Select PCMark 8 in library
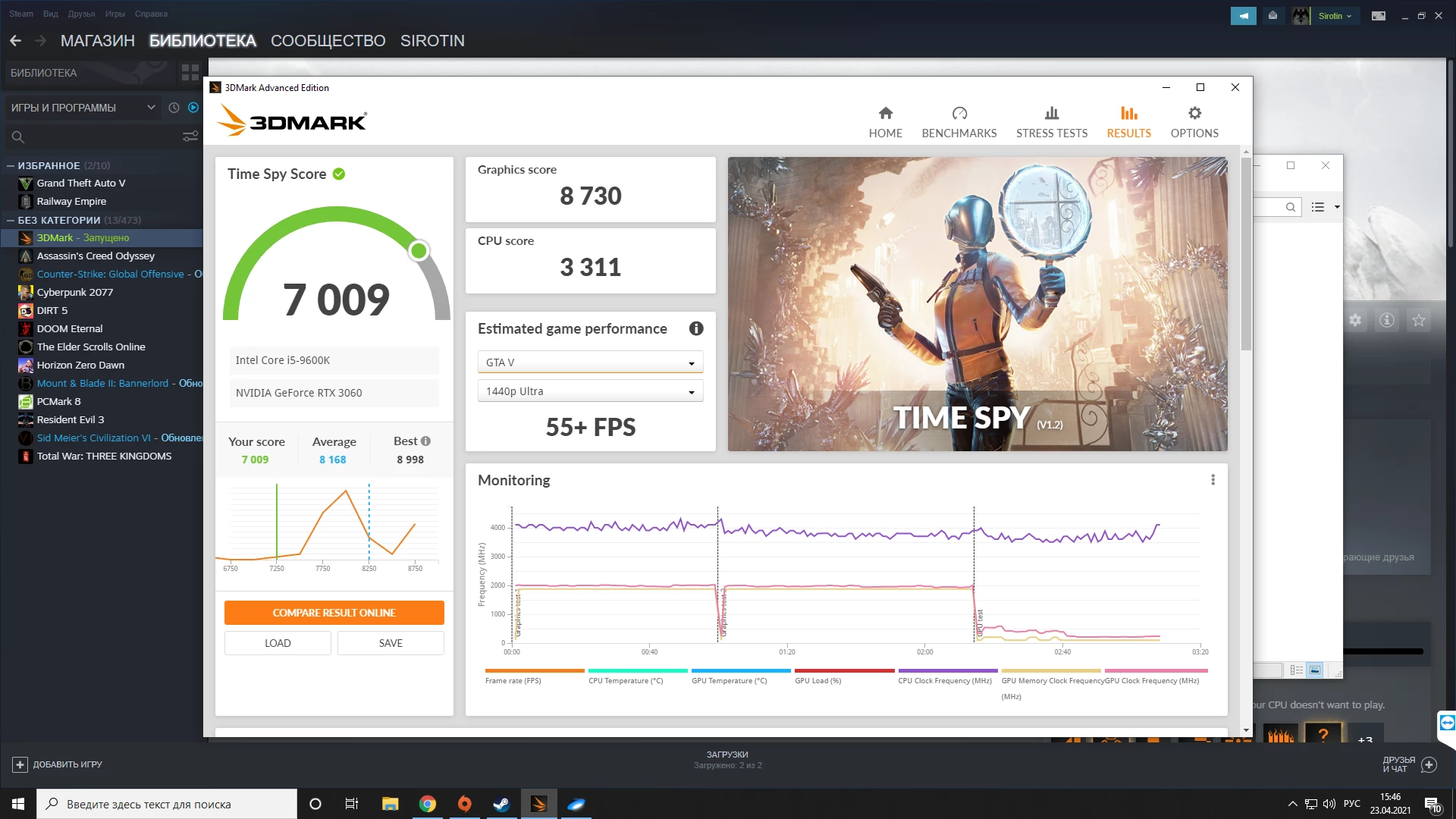 [x=58, y=401]
